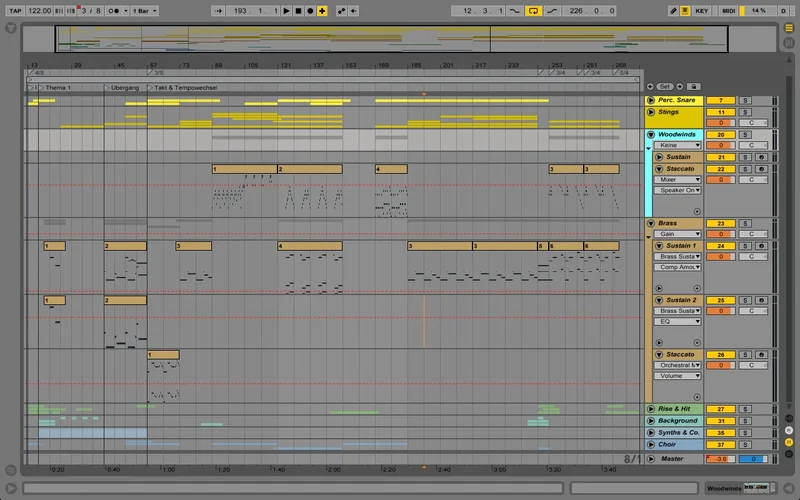
Task: Open Woodwinds device view selector at bottom
Action: (741, 488)
